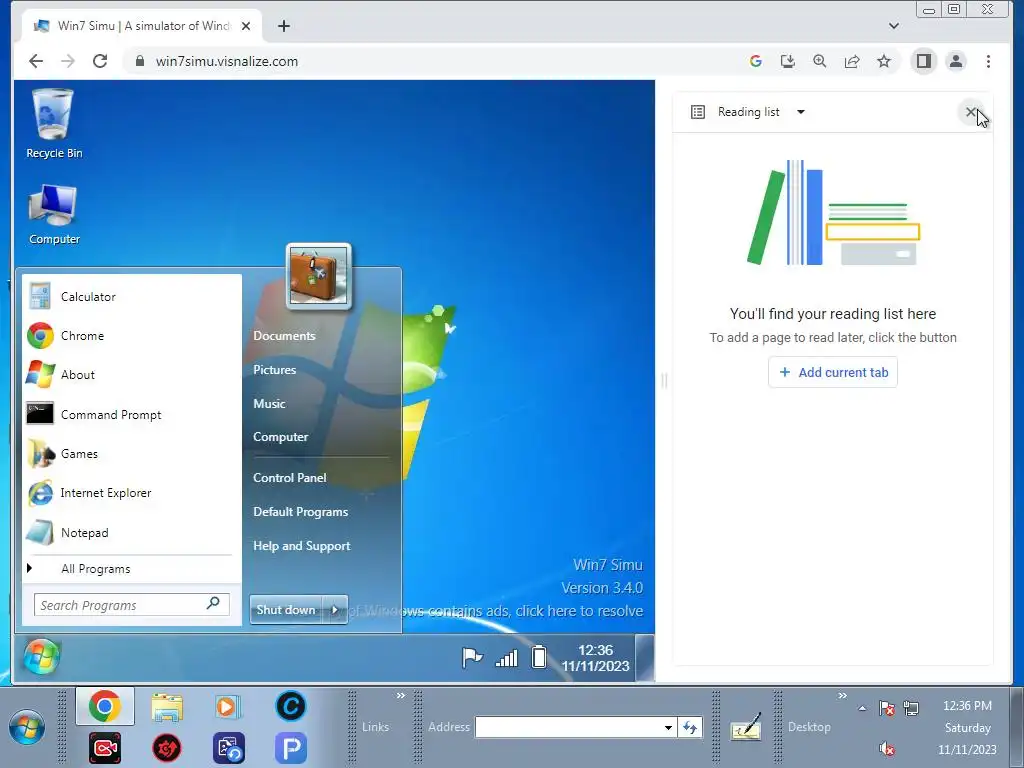The height and width of the screenshot is (768, 1024).
Task: Click the muted volume tray icon
Action: 887,749
